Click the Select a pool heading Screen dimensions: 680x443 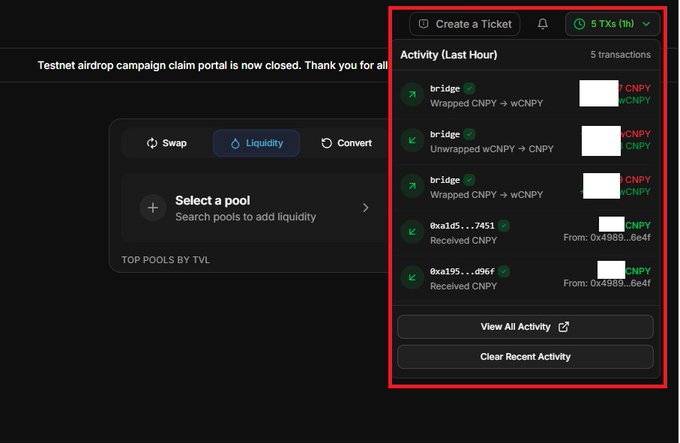212,200
